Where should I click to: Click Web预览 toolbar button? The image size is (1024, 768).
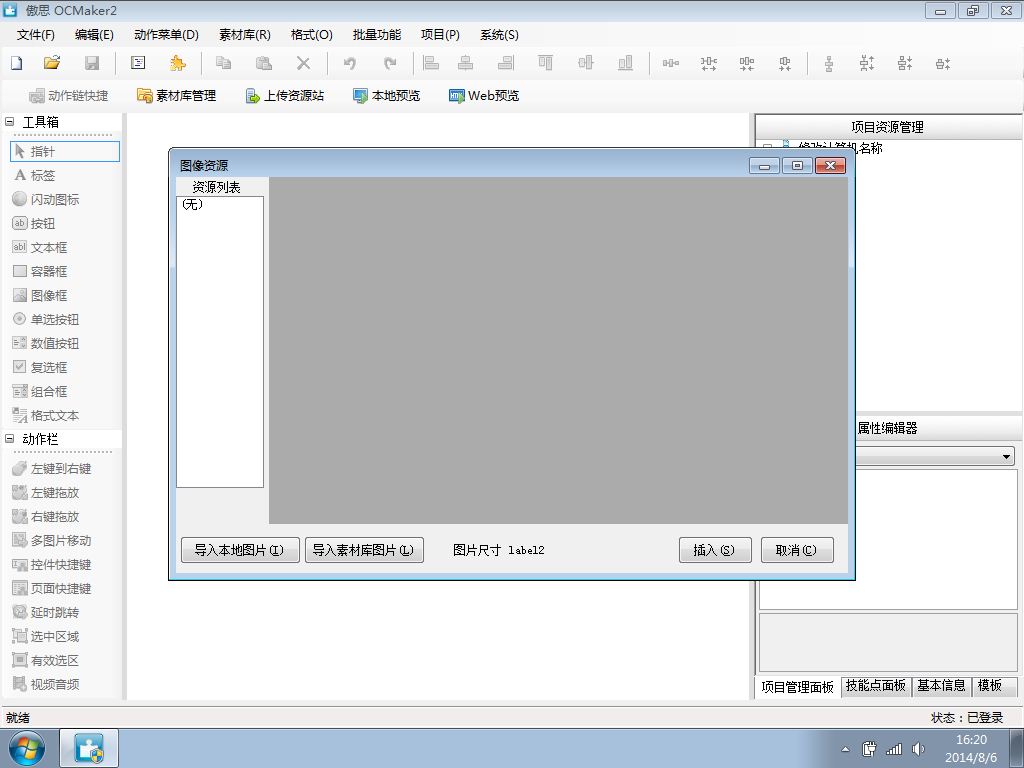coord(484,95)
